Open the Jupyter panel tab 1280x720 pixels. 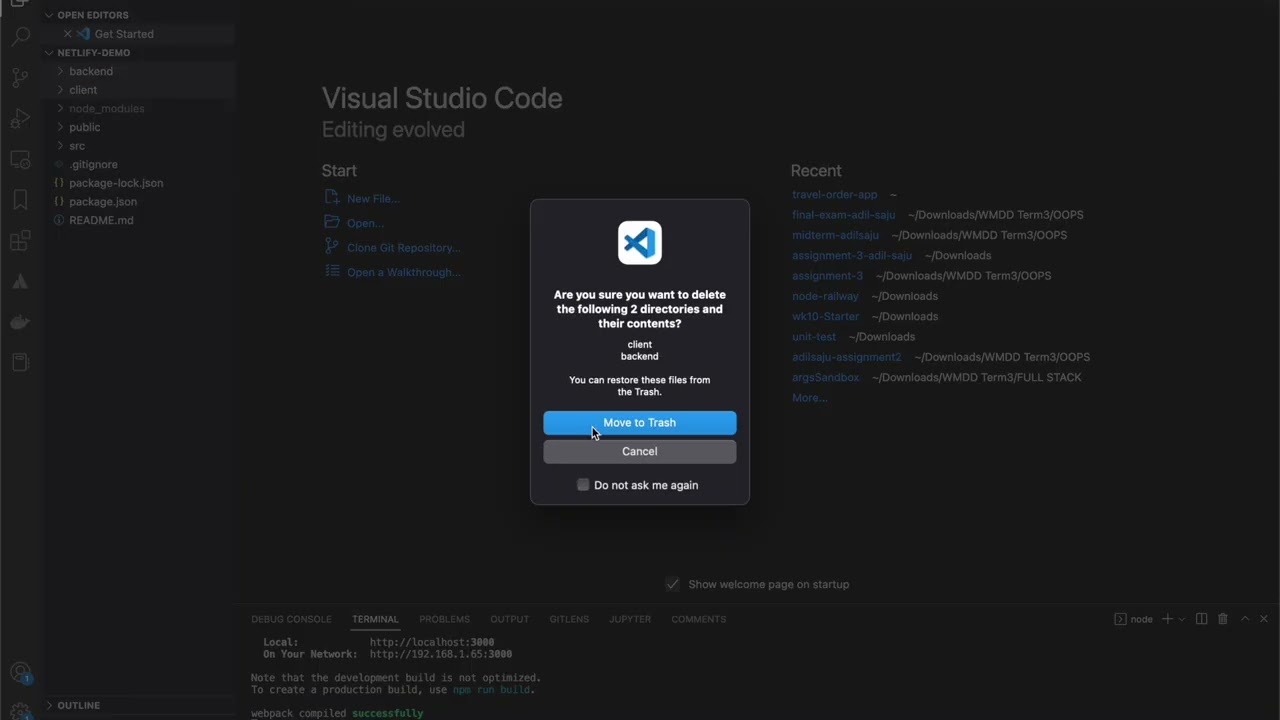tap(630, 619)
